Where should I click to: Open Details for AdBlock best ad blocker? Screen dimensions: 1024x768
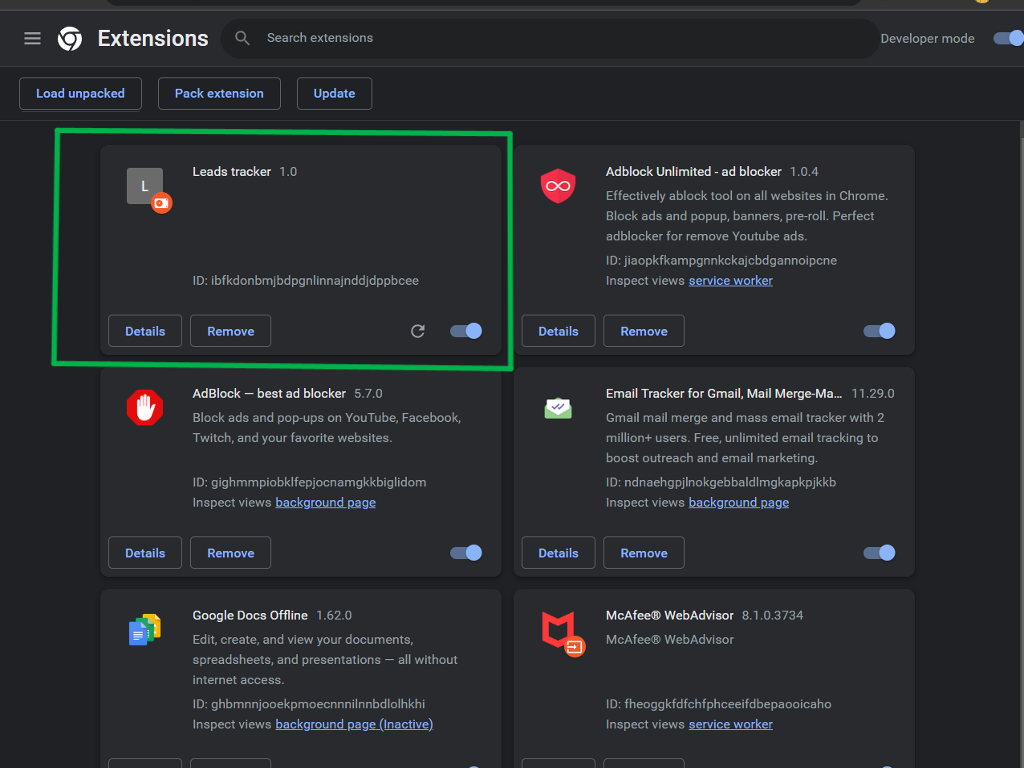click(x=145, y=553)
